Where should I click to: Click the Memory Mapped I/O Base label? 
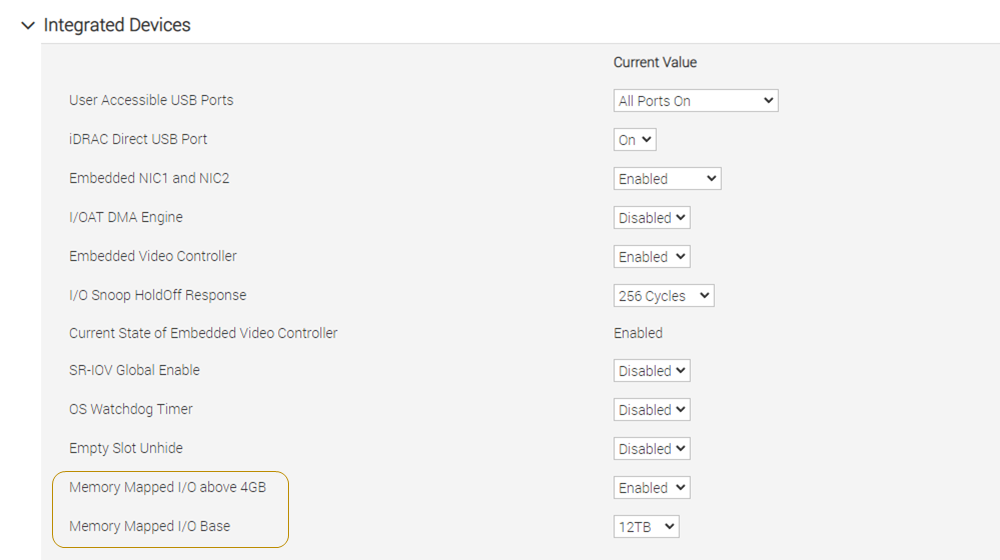149,526
